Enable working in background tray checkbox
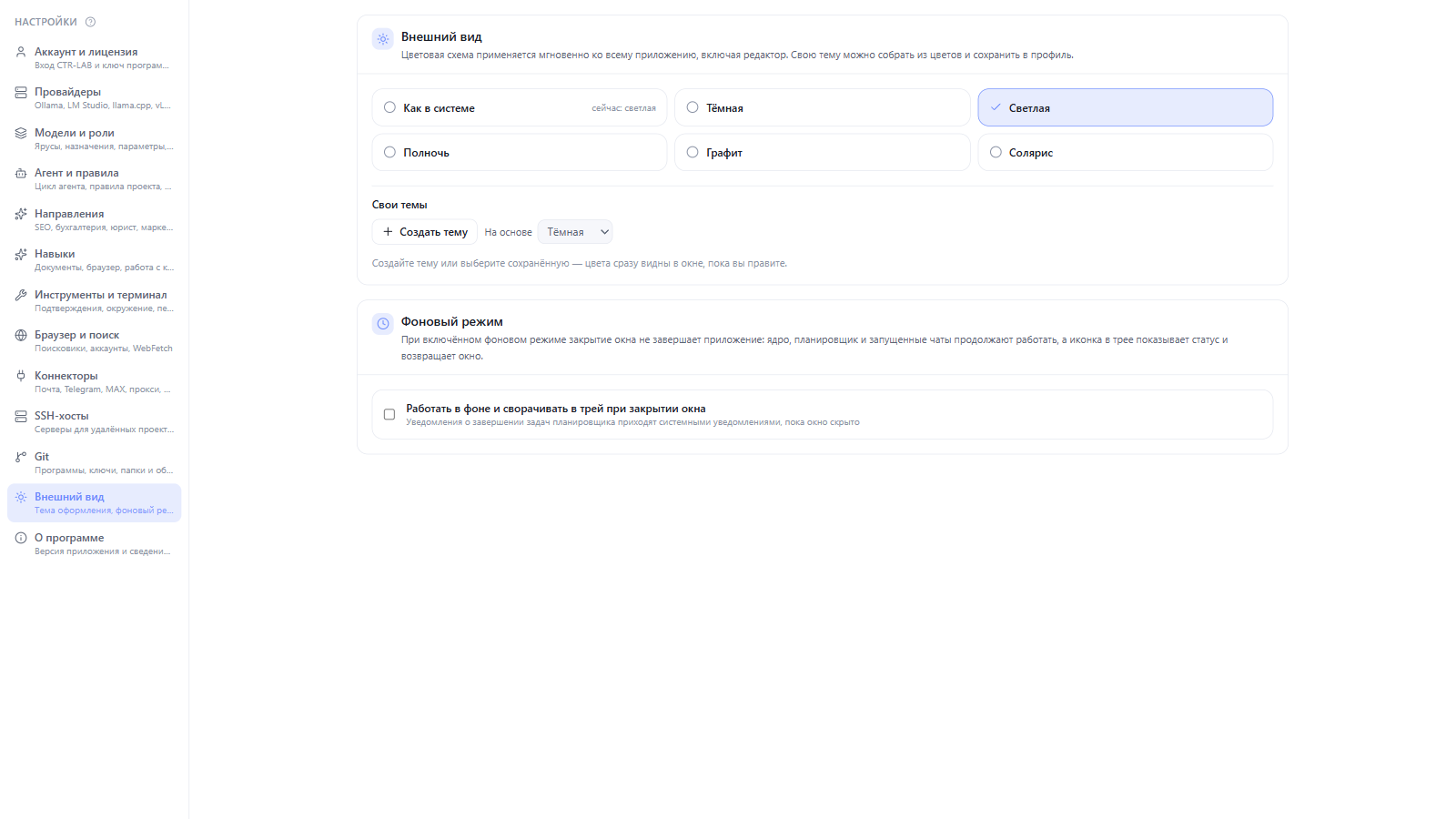The image size is (1456, 819). [x=389, y=415]
